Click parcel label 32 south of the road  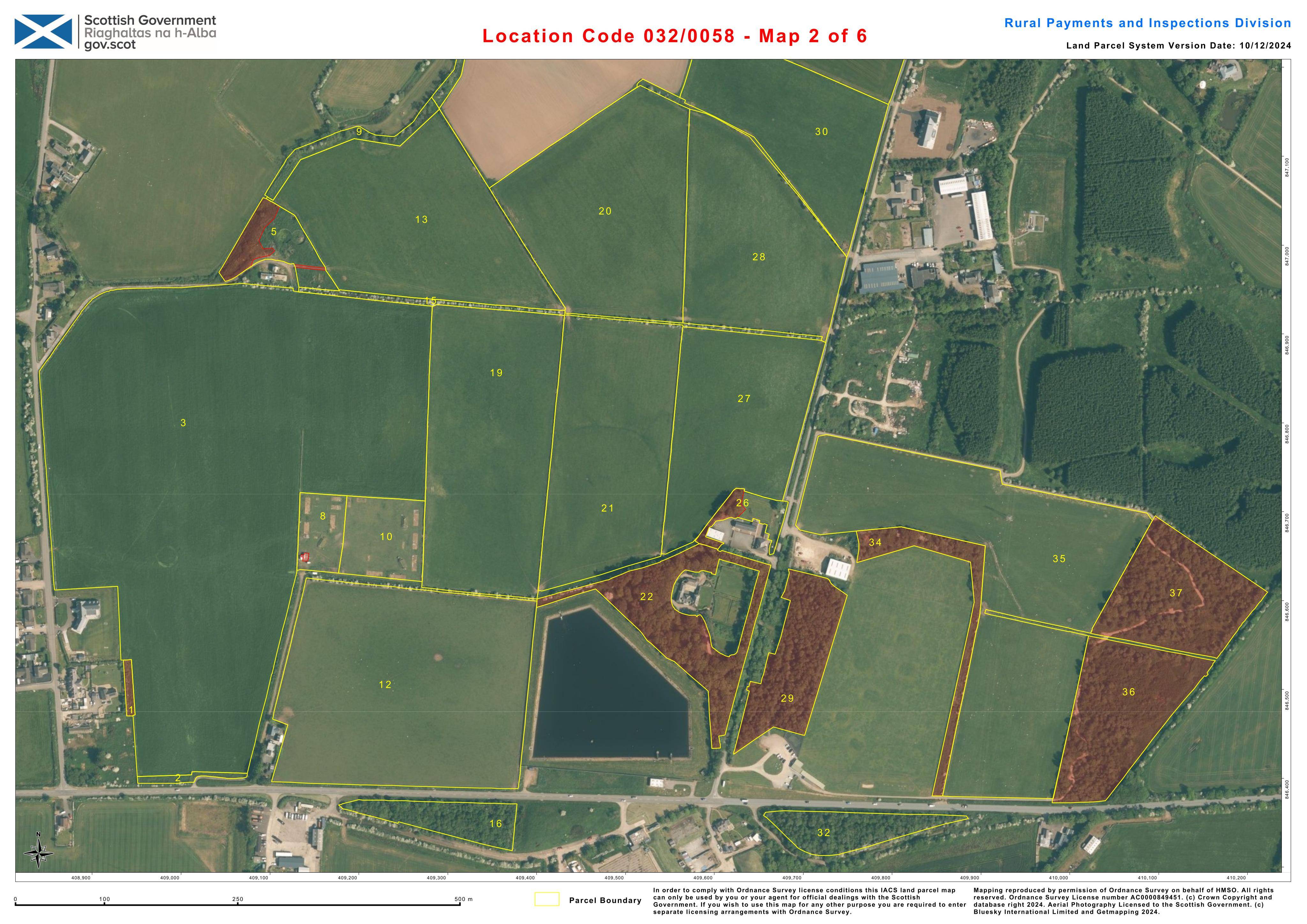pos(824,833)
